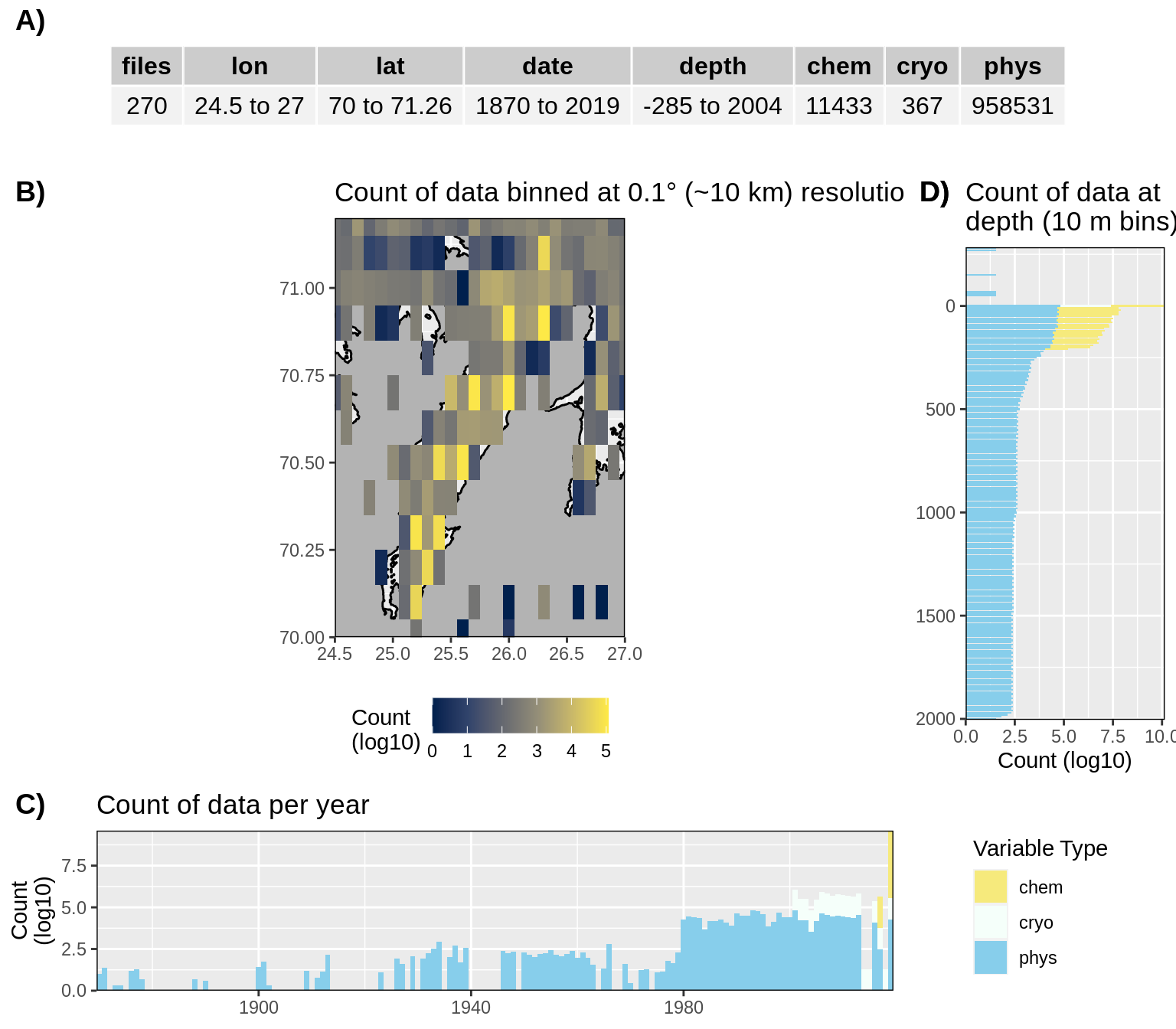Click the tall yellow chem bar at the yearly plot's right edge
1176x1029 pixels.
(890, 864)
